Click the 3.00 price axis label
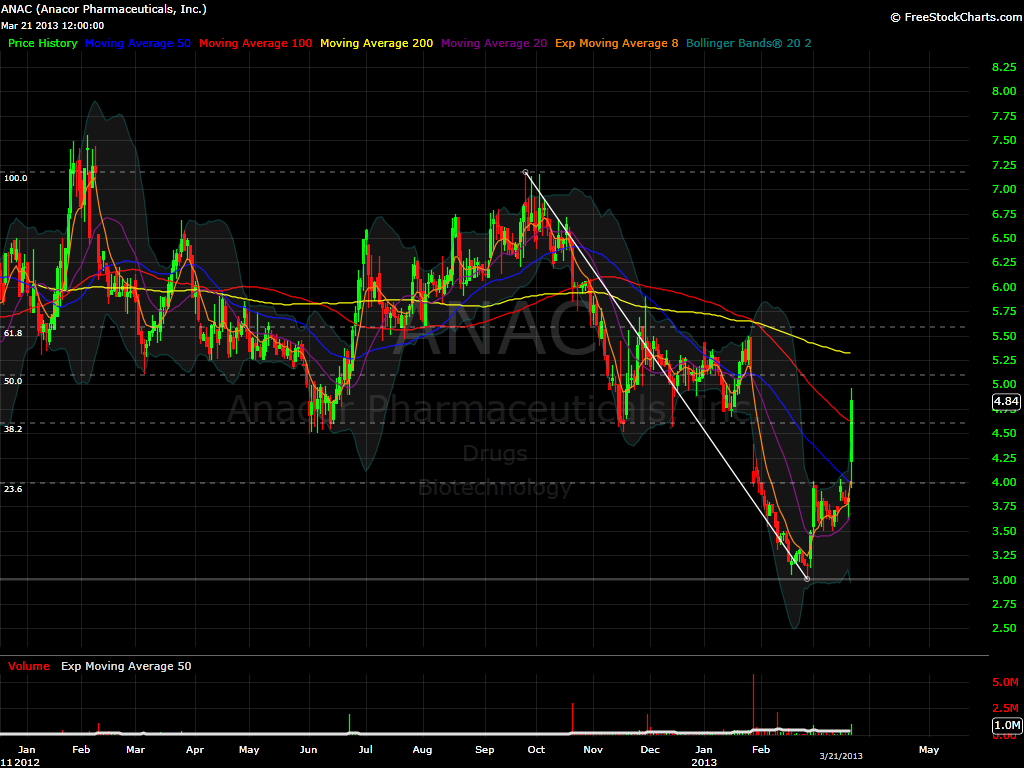1024x768 pixels. pyautogui.click(x=1004, y=581)
